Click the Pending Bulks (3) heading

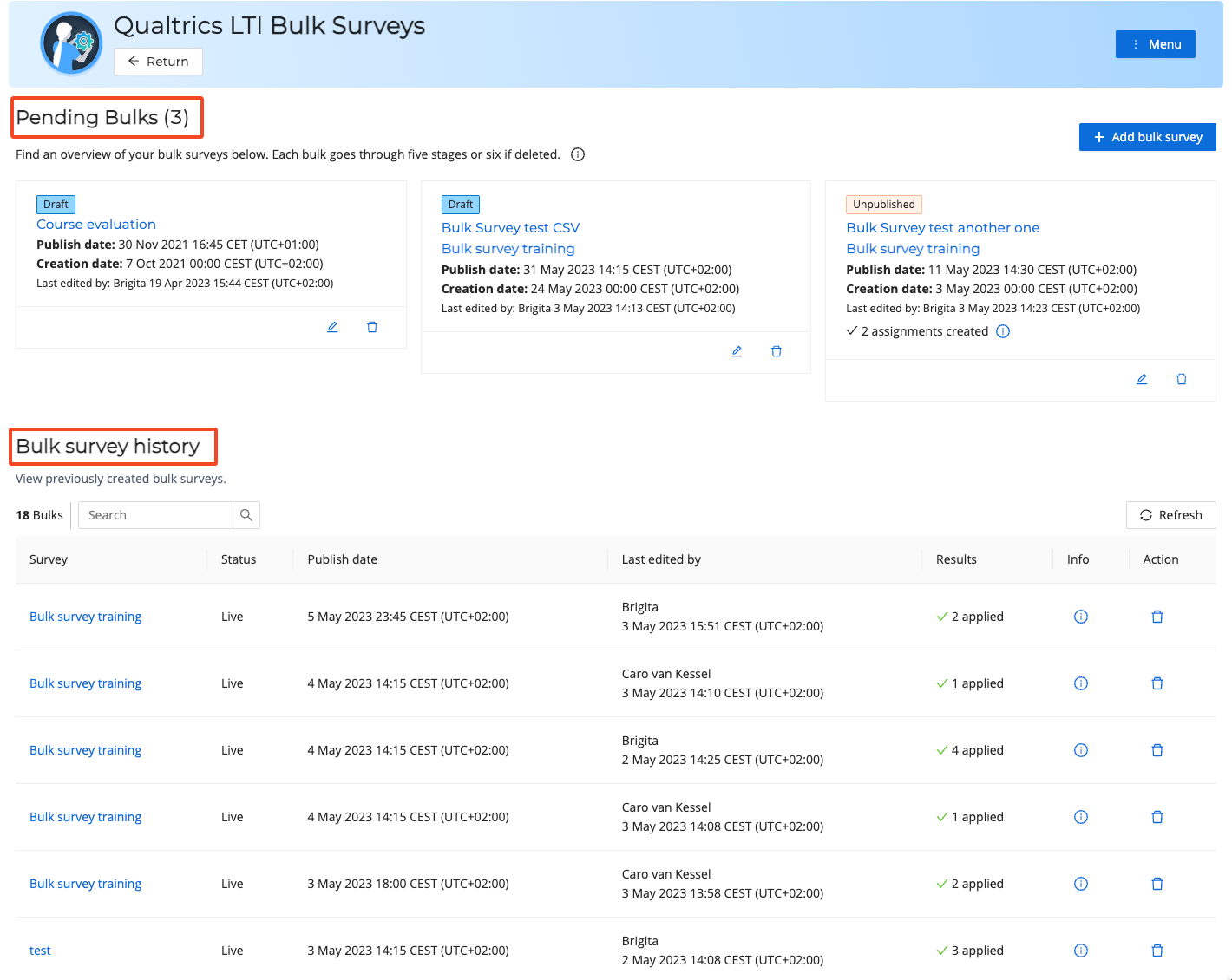pyautogui.click(x=102, y=117)
